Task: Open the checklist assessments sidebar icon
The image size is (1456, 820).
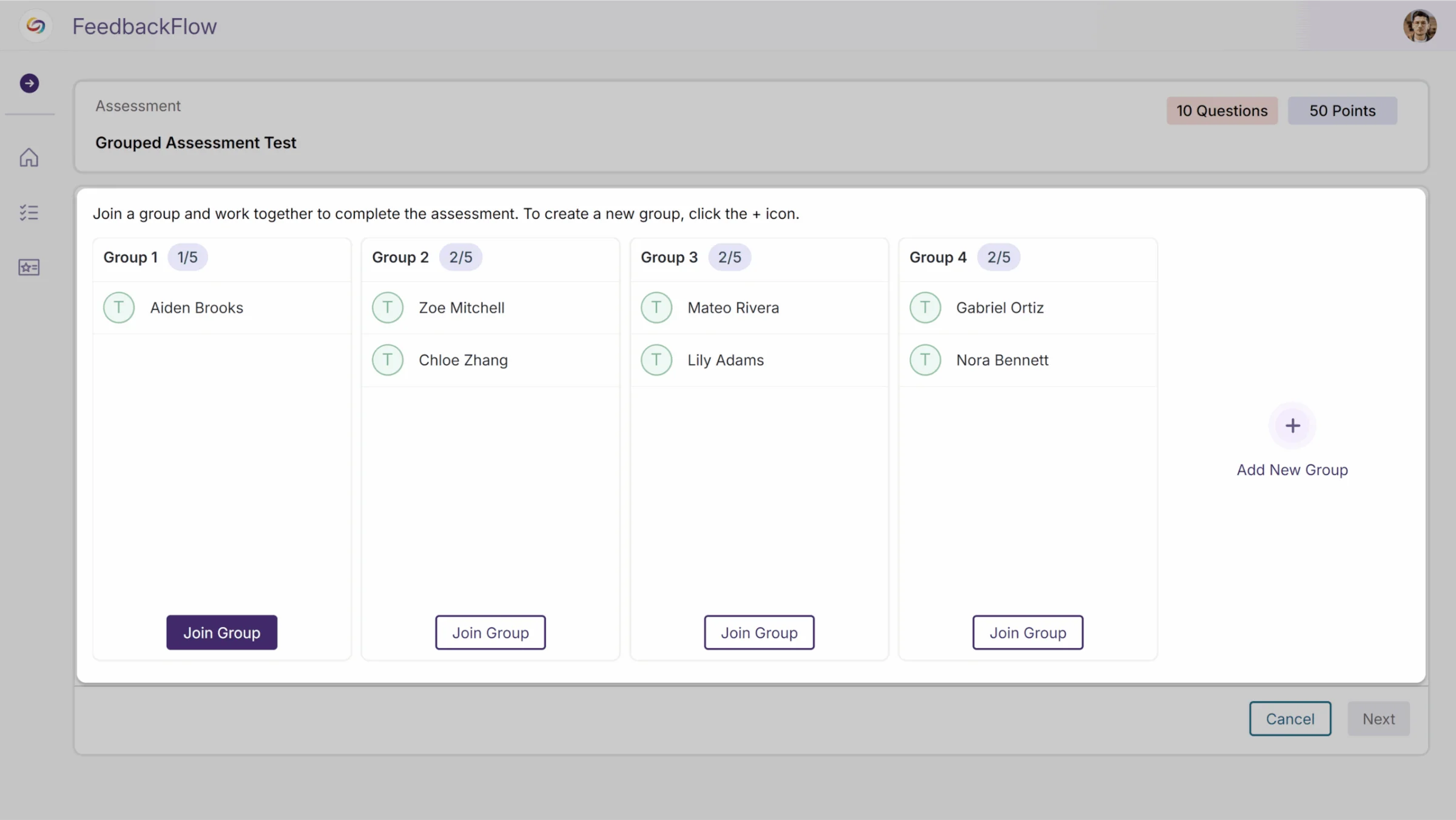Action: (x=29, y=212)
